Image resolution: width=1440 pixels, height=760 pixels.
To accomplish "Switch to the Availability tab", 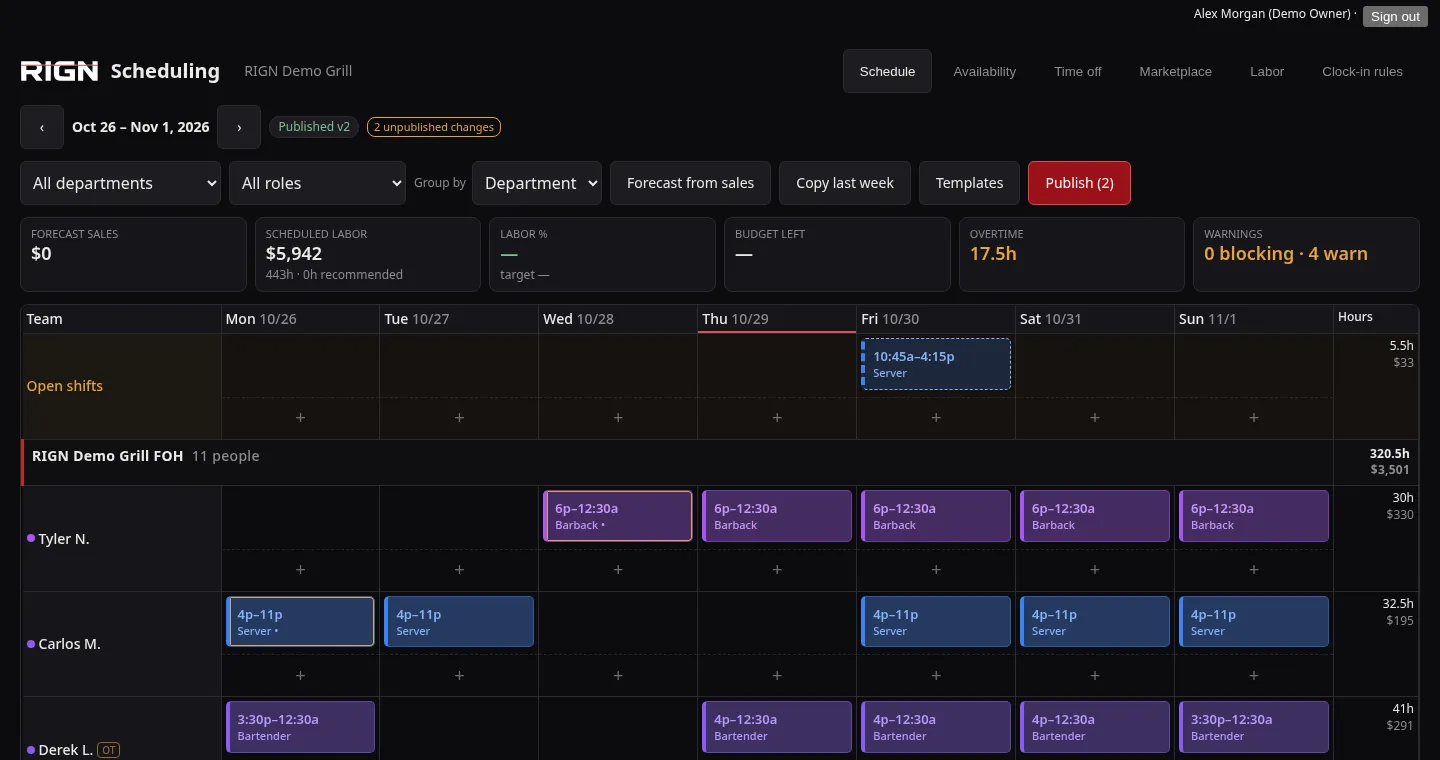I will coord(984,72).
